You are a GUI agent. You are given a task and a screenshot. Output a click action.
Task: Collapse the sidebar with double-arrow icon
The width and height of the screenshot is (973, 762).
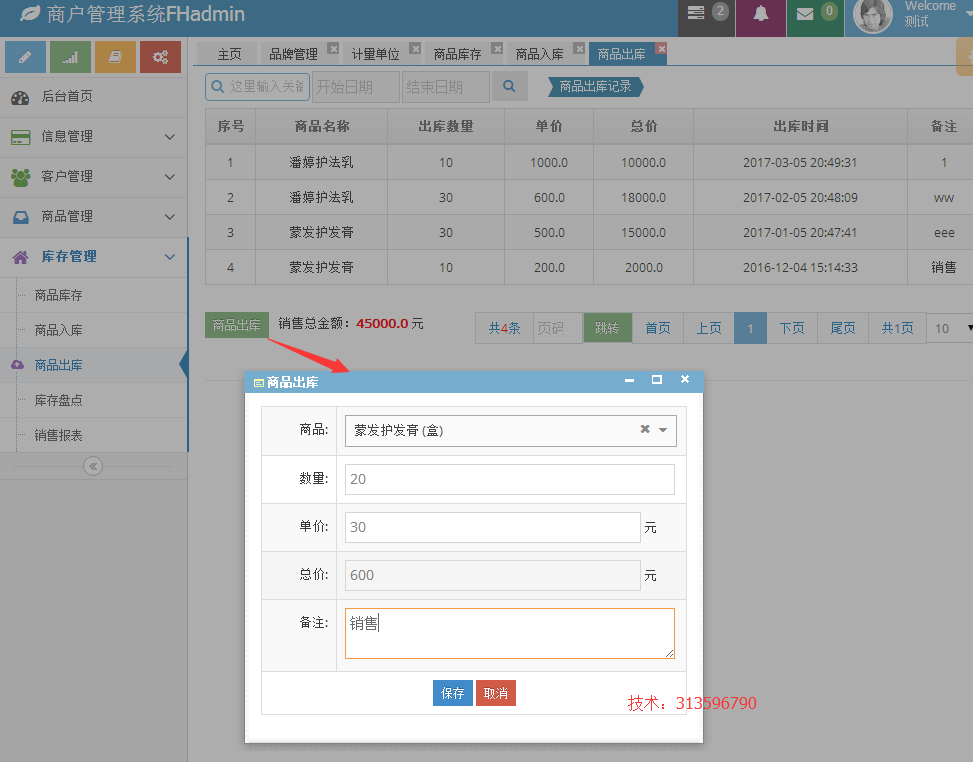(93, 466)
